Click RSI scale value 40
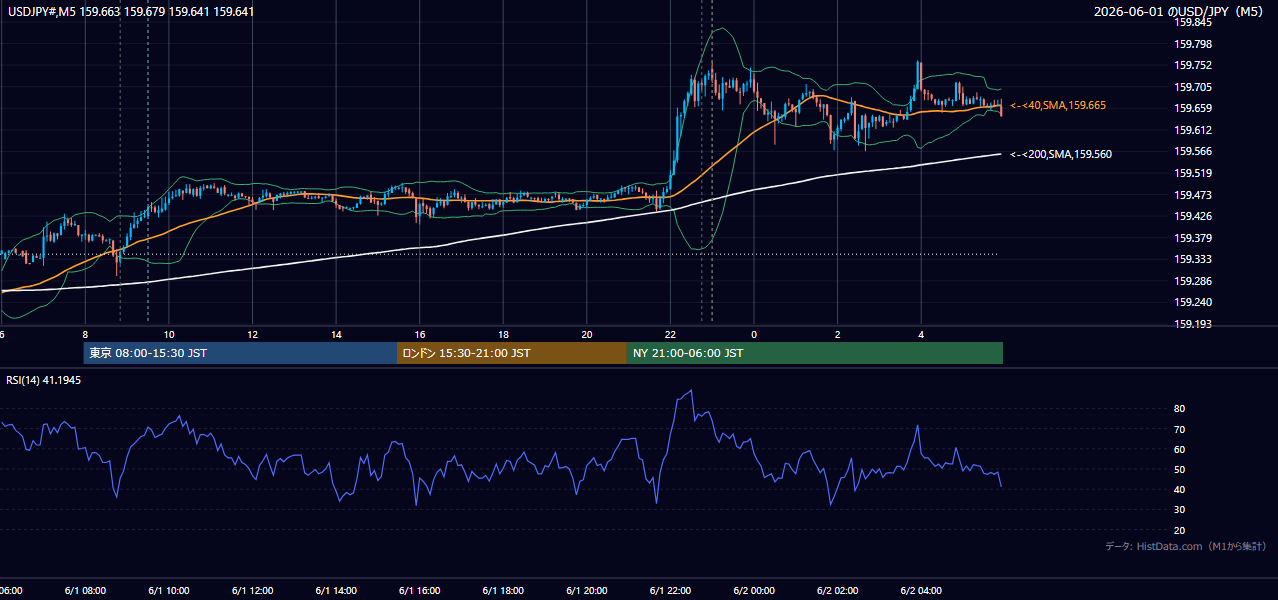 [1180, 489]
